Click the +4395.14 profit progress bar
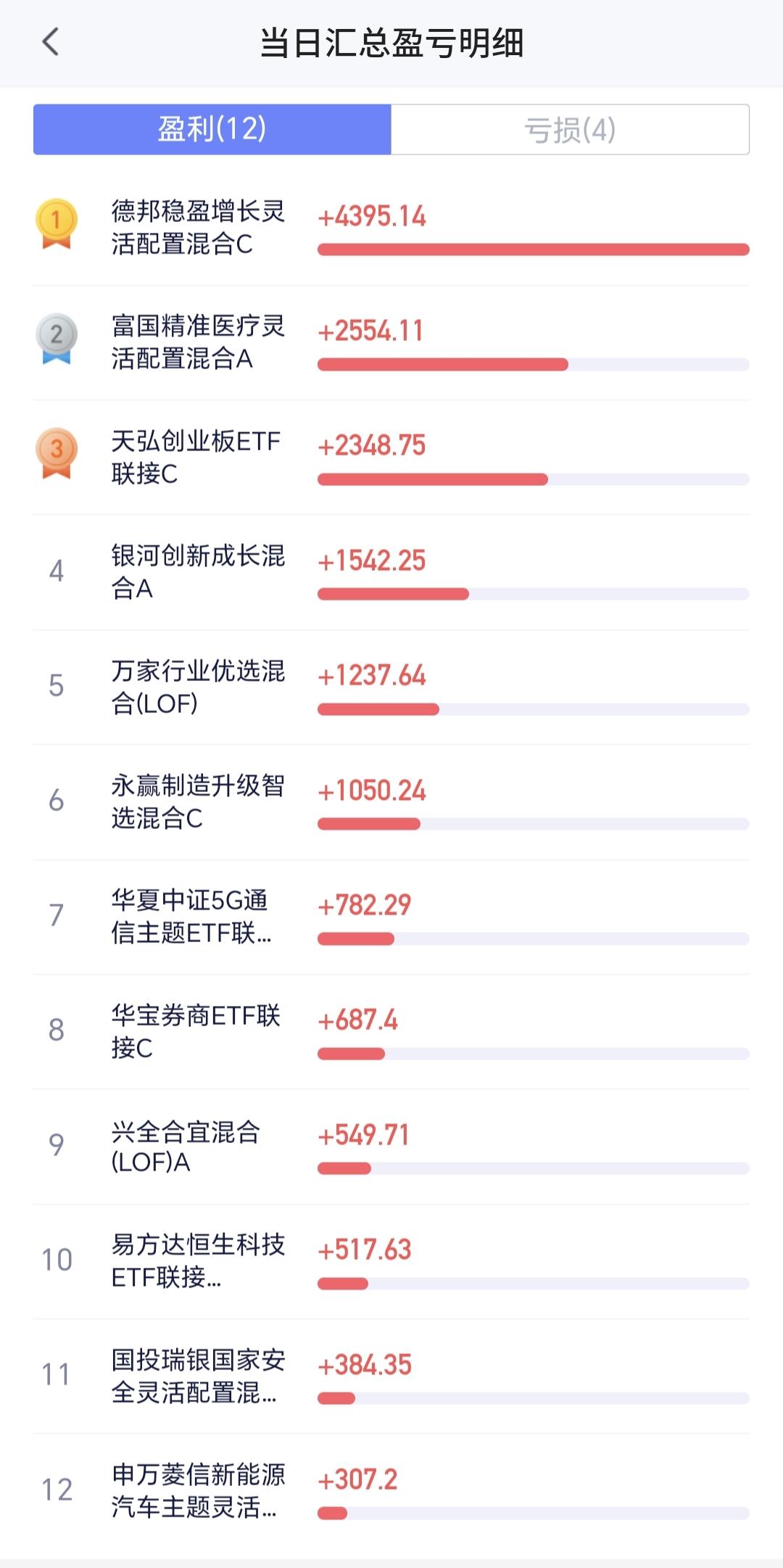Screen dimensions: 783x1568 coord(534,249)
